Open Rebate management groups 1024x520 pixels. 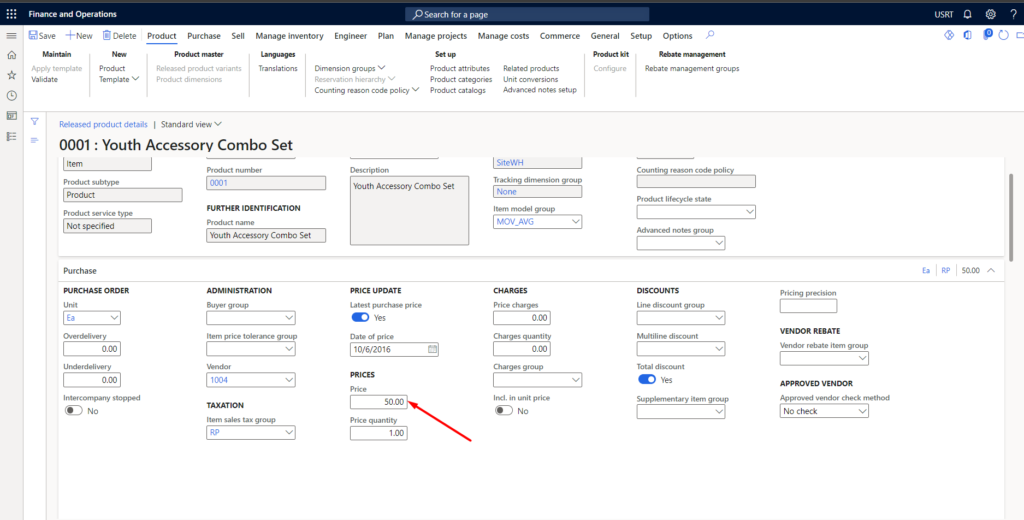tap(692, 68)
